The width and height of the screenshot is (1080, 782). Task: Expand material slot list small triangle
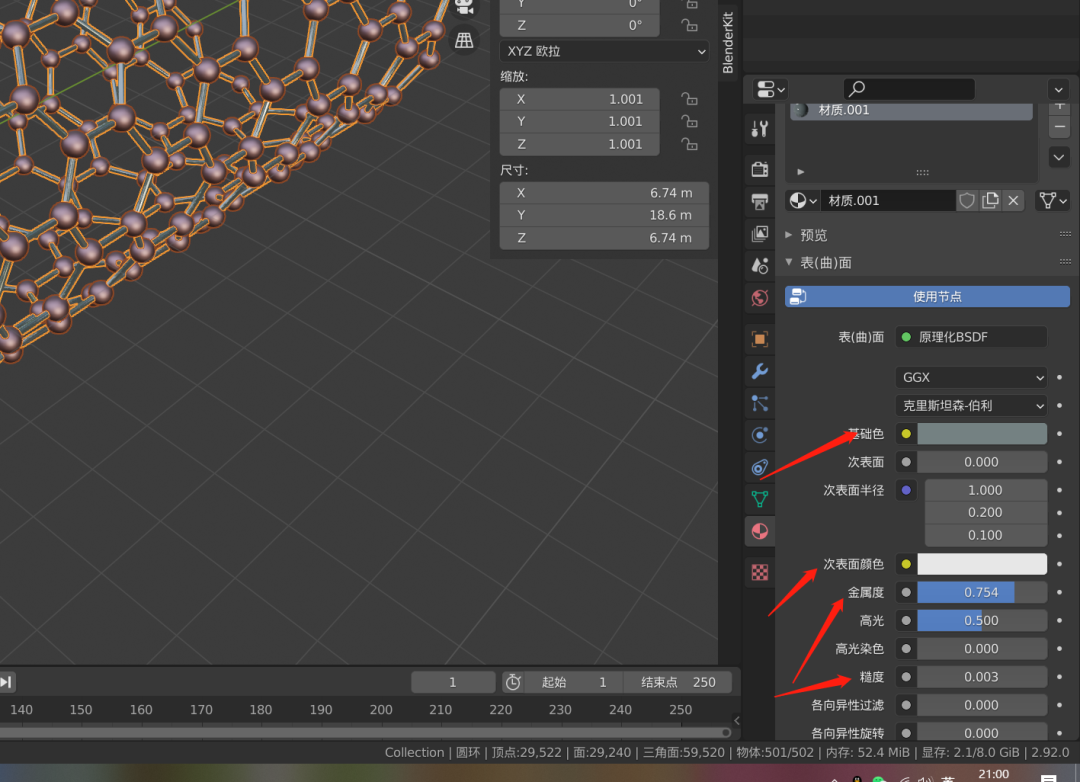(800, 172)
